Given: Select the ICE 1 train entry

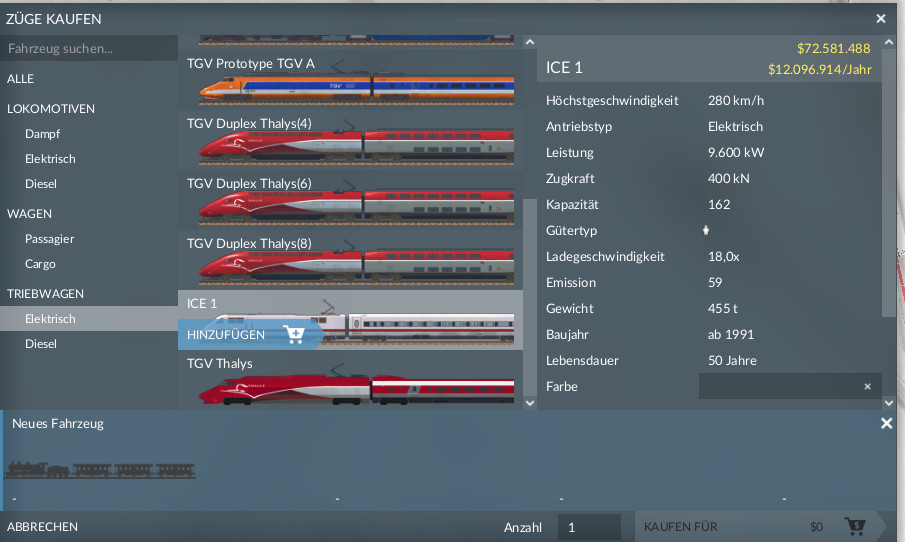Looking at the screenshot, I should click(350, 320).
